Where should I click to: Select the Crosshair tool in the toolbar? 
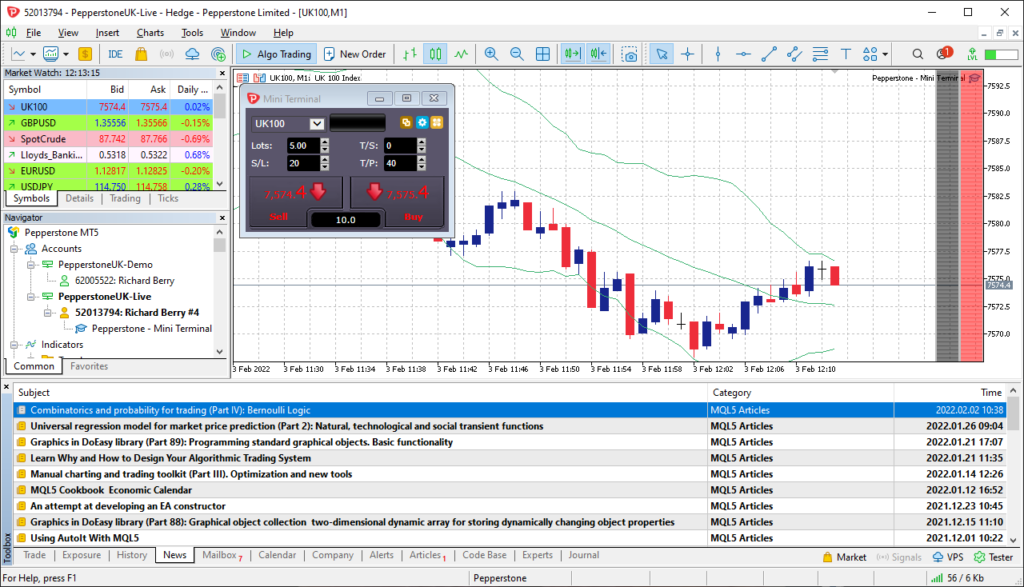pos(687,53)
